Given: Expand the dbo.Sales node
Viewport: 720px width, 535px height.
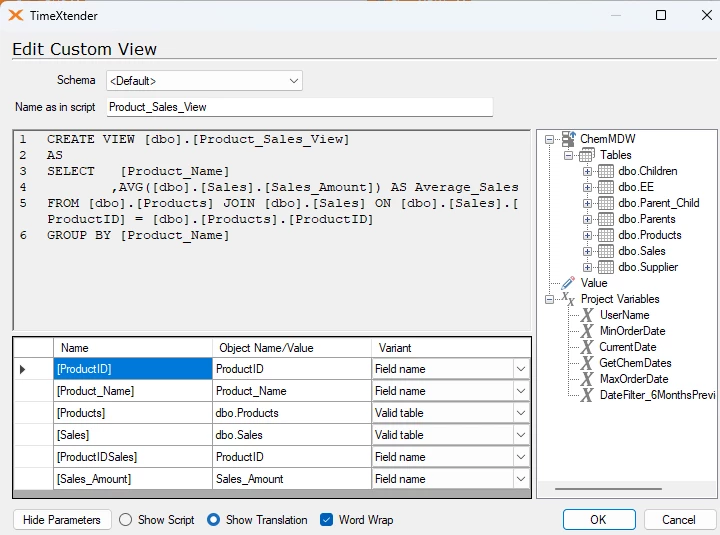Looking at the screenshot, I should pos(587,251).
